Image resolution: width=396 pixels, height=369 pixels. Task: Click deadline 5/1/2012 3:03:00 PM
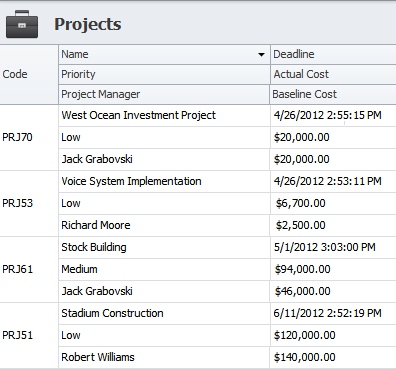click(333, 247)
